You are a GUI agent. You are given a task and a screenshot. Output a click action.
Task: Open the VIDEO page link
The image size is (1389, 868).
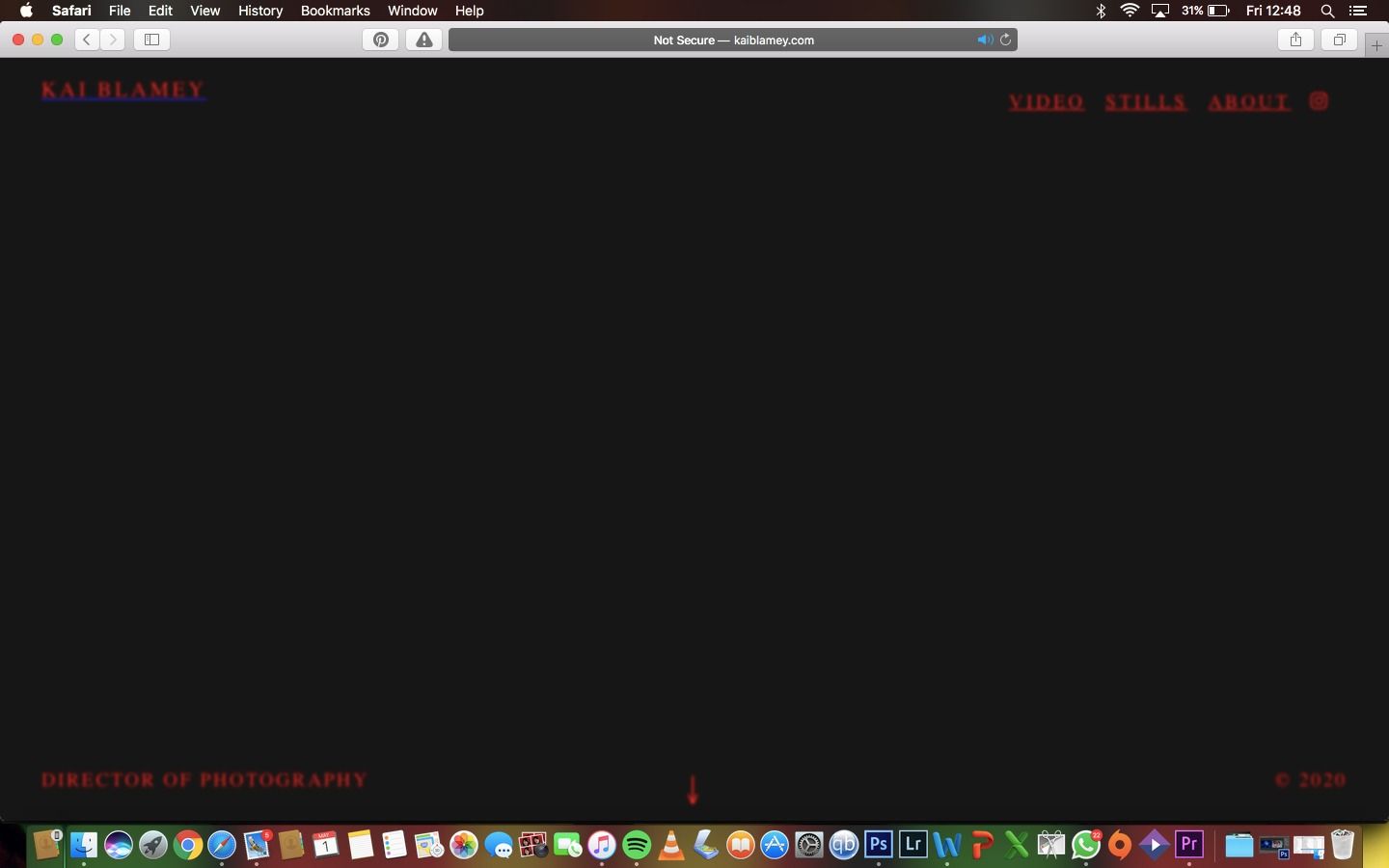coord(1047,102)
